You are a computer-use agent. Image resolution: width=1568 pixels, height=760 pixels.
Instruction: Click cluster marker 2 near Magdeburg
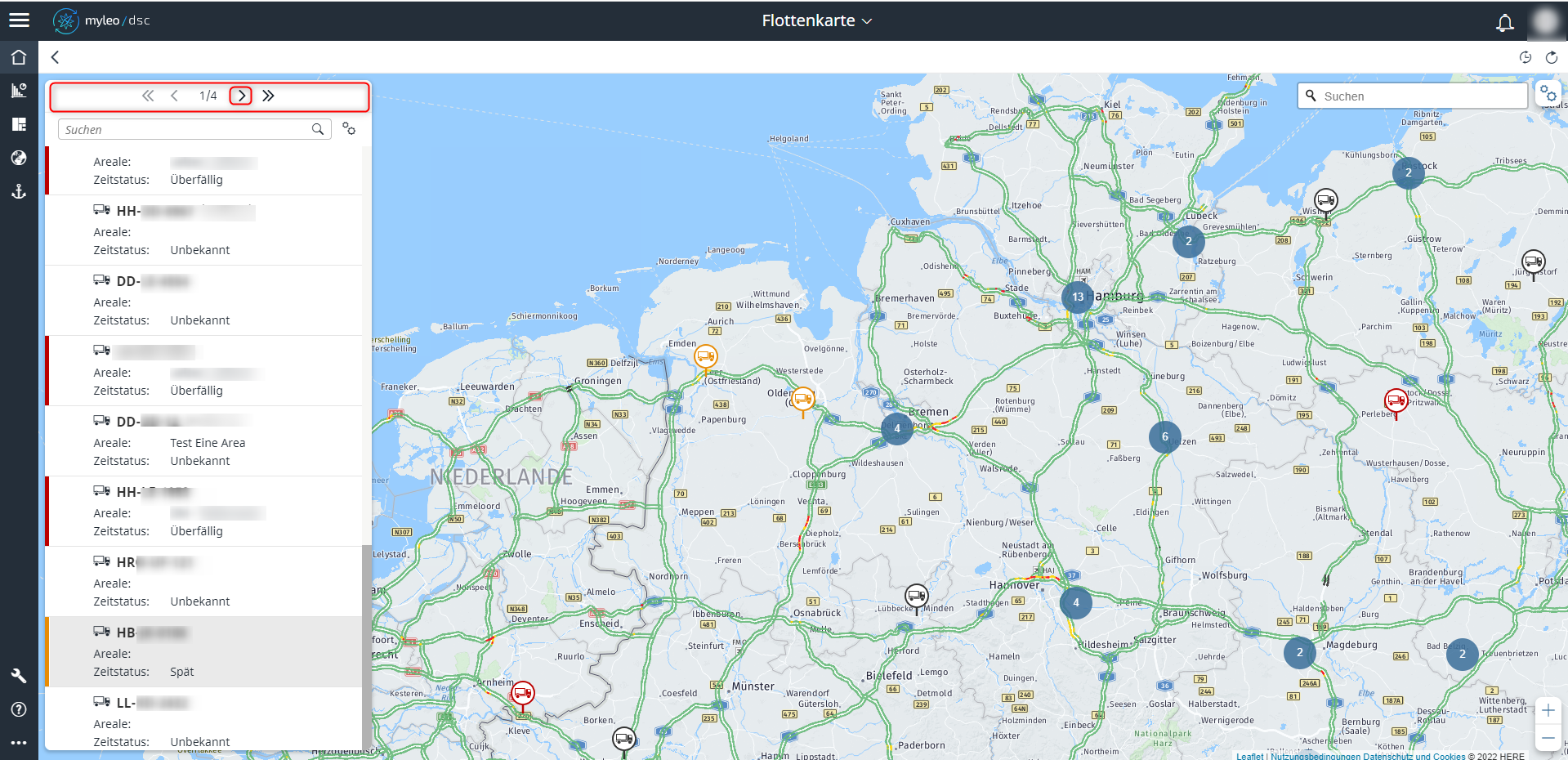click(x=1300, y=652)
